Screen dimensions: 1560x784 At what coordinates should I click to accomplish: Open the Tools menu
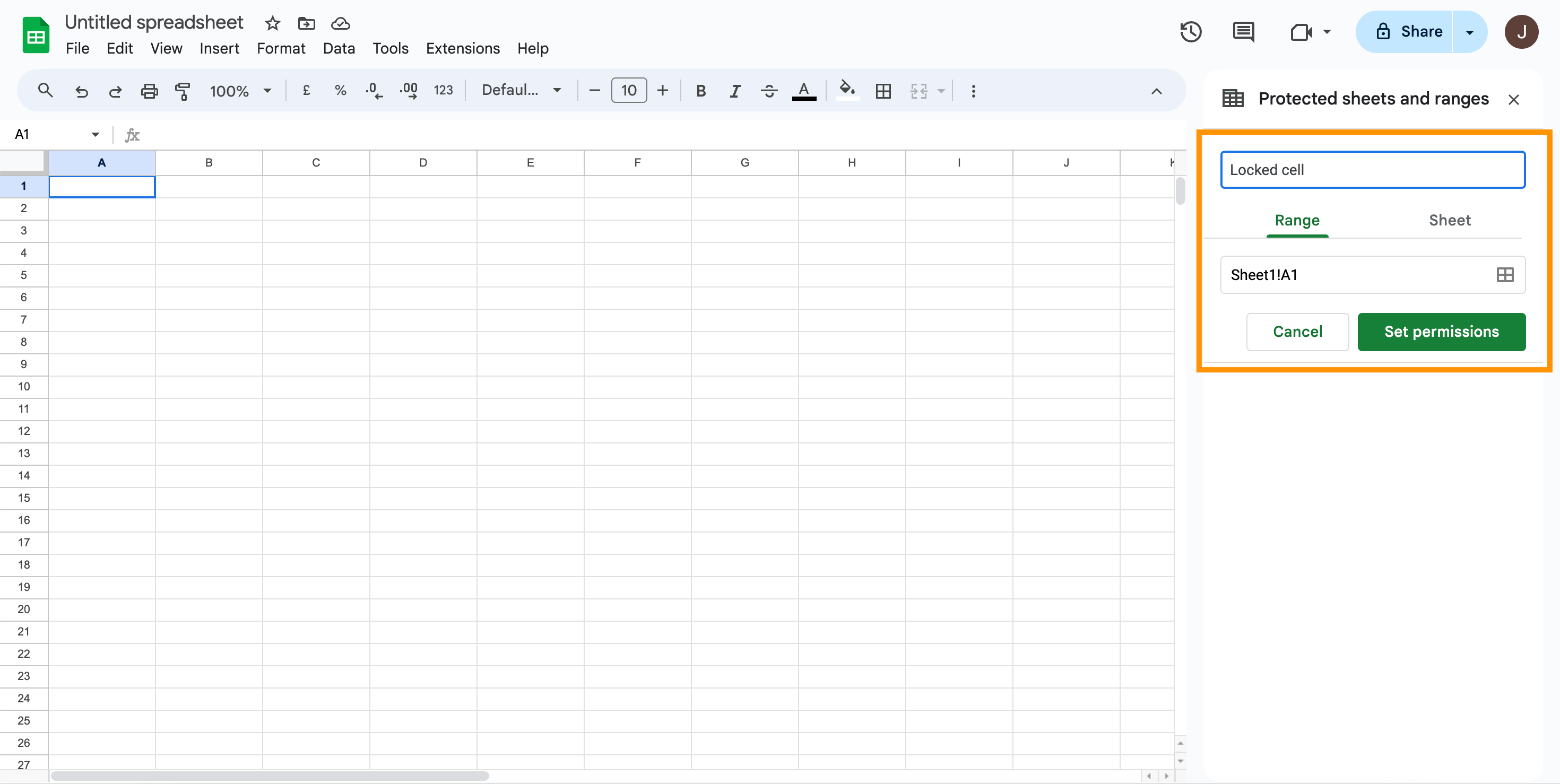[390, 48]
